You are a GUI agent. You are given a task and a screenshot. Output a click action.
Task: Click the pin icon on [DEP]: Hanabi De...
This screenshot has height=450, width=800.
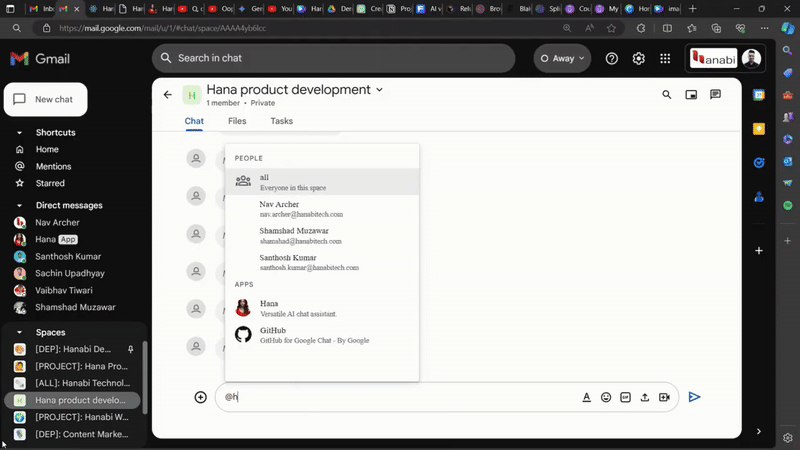(131, 349)
